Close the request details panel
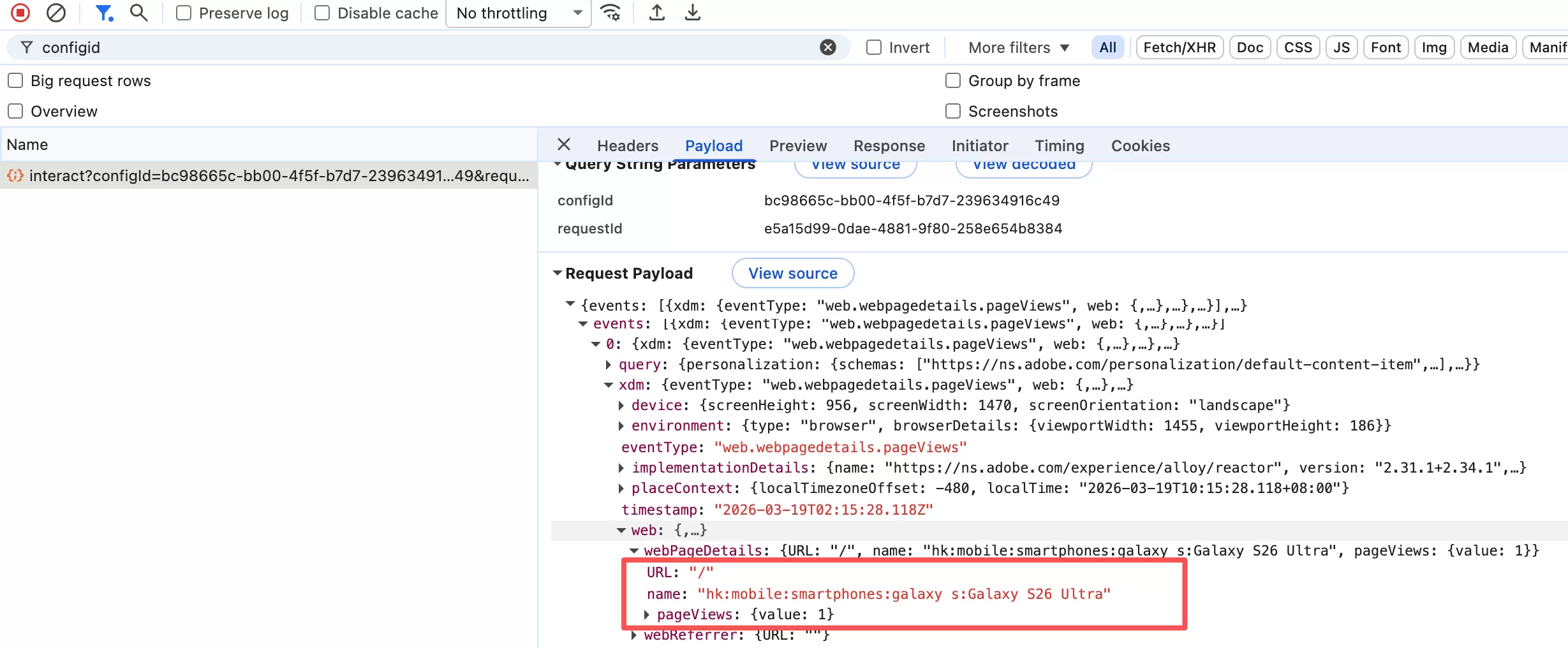1568x648 pixels. click(x=564, y=144)
